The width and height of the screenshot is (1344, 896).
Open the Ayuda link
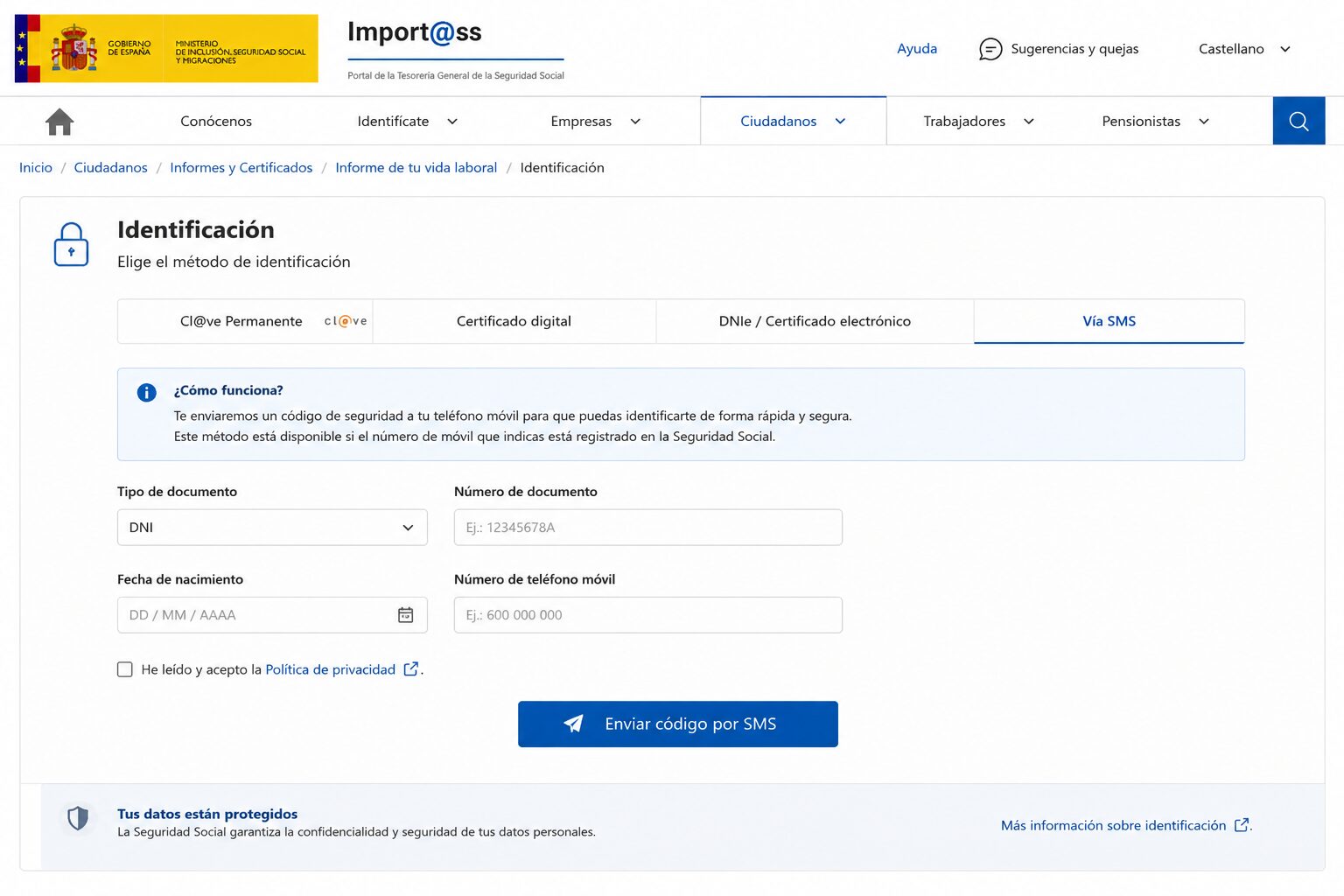[917, 49]
